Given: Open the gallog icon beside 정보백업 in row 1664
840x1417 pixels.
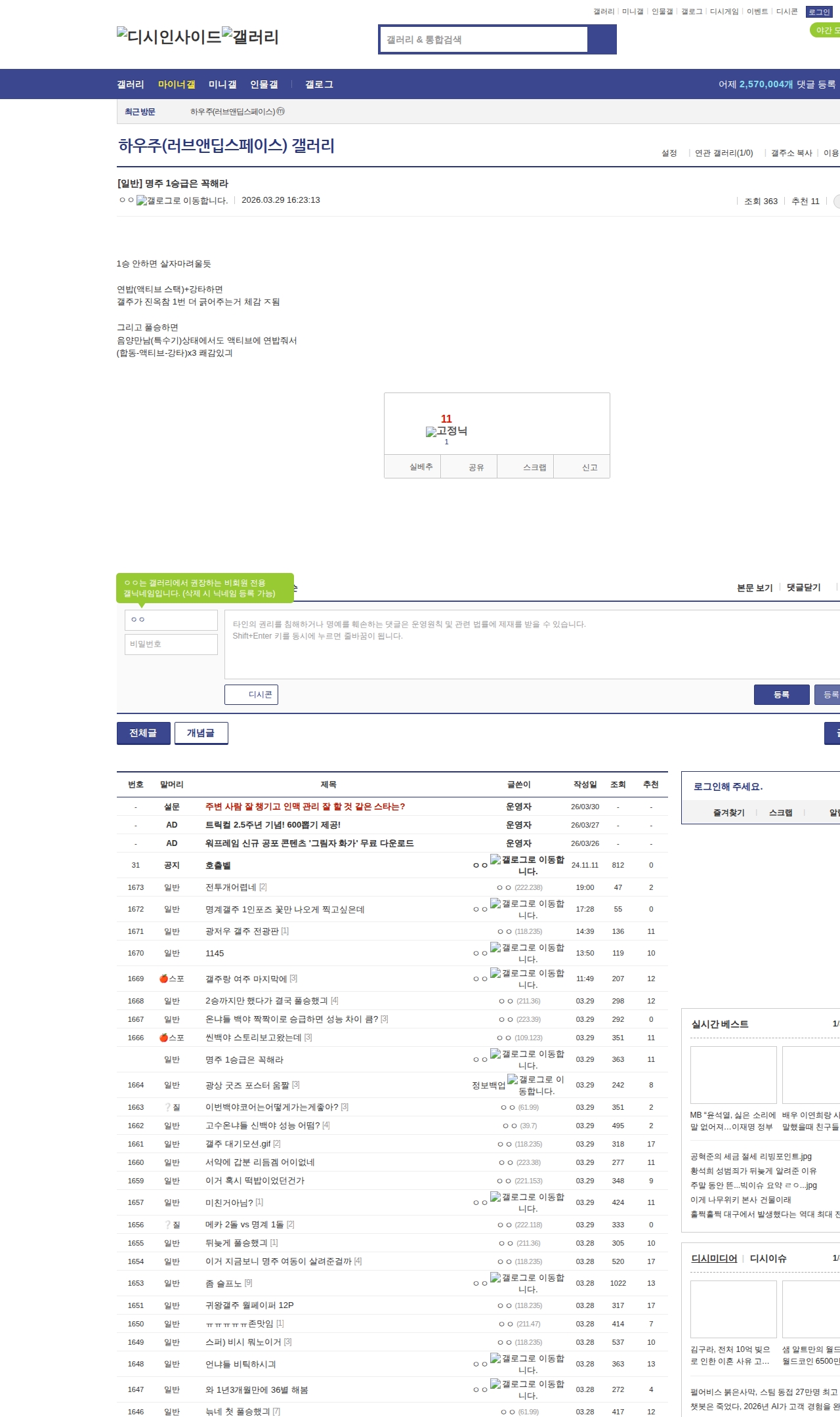Looking at the screenshot, I should 536,1085.
